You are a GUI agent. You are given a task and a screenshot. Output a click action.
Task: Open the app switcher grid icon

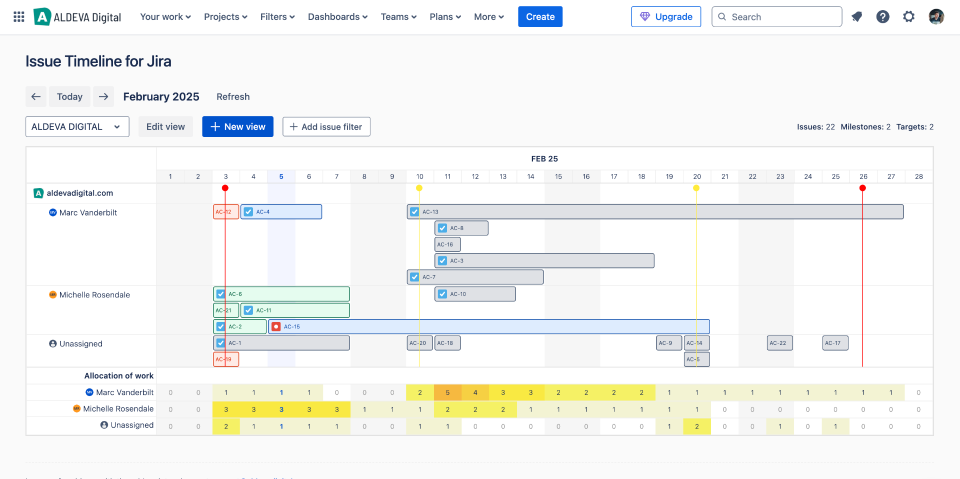coord(19,17)
